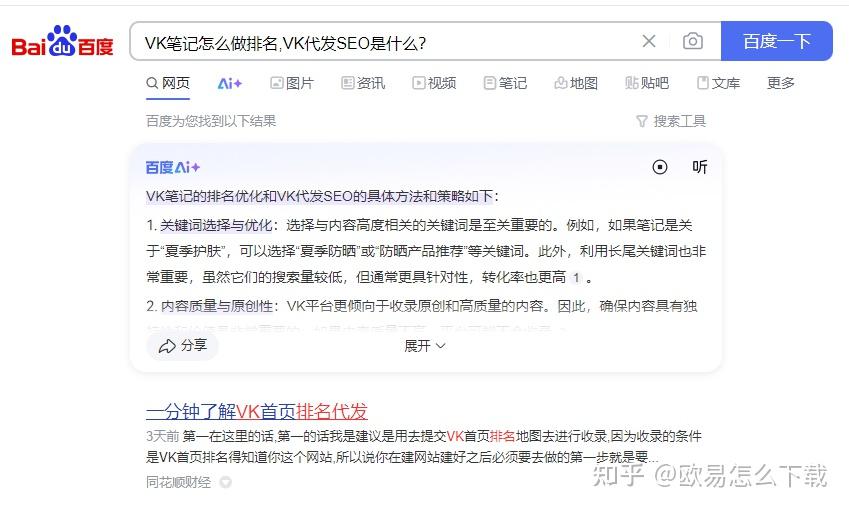Open the 更多 menu
This screenshot has height=510, width=849.
click(x=781, y=83)
